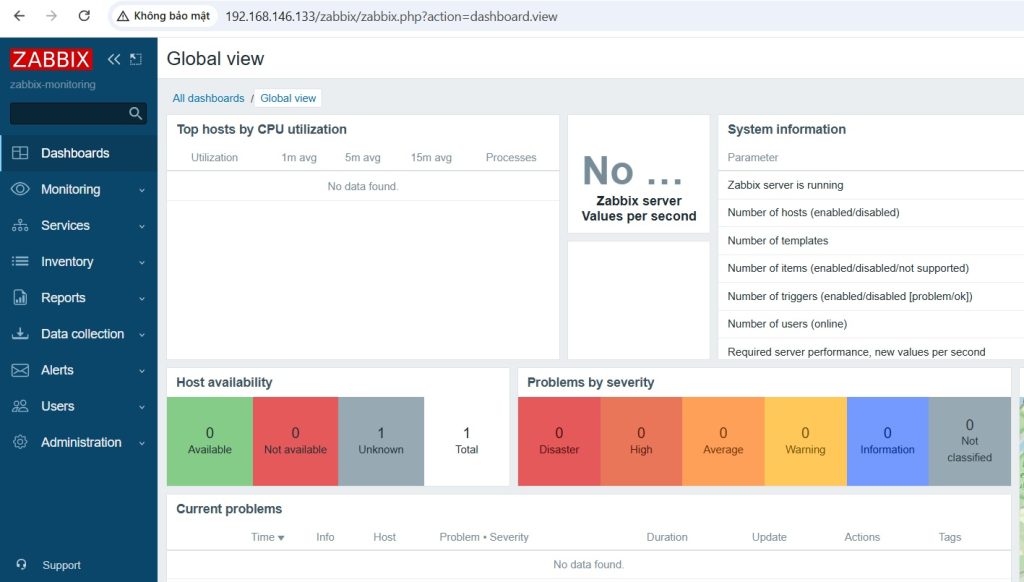Click the Zabbix logo in sidebar
The width and height of the screenshot is (1024, 582).
coord(51,59)
